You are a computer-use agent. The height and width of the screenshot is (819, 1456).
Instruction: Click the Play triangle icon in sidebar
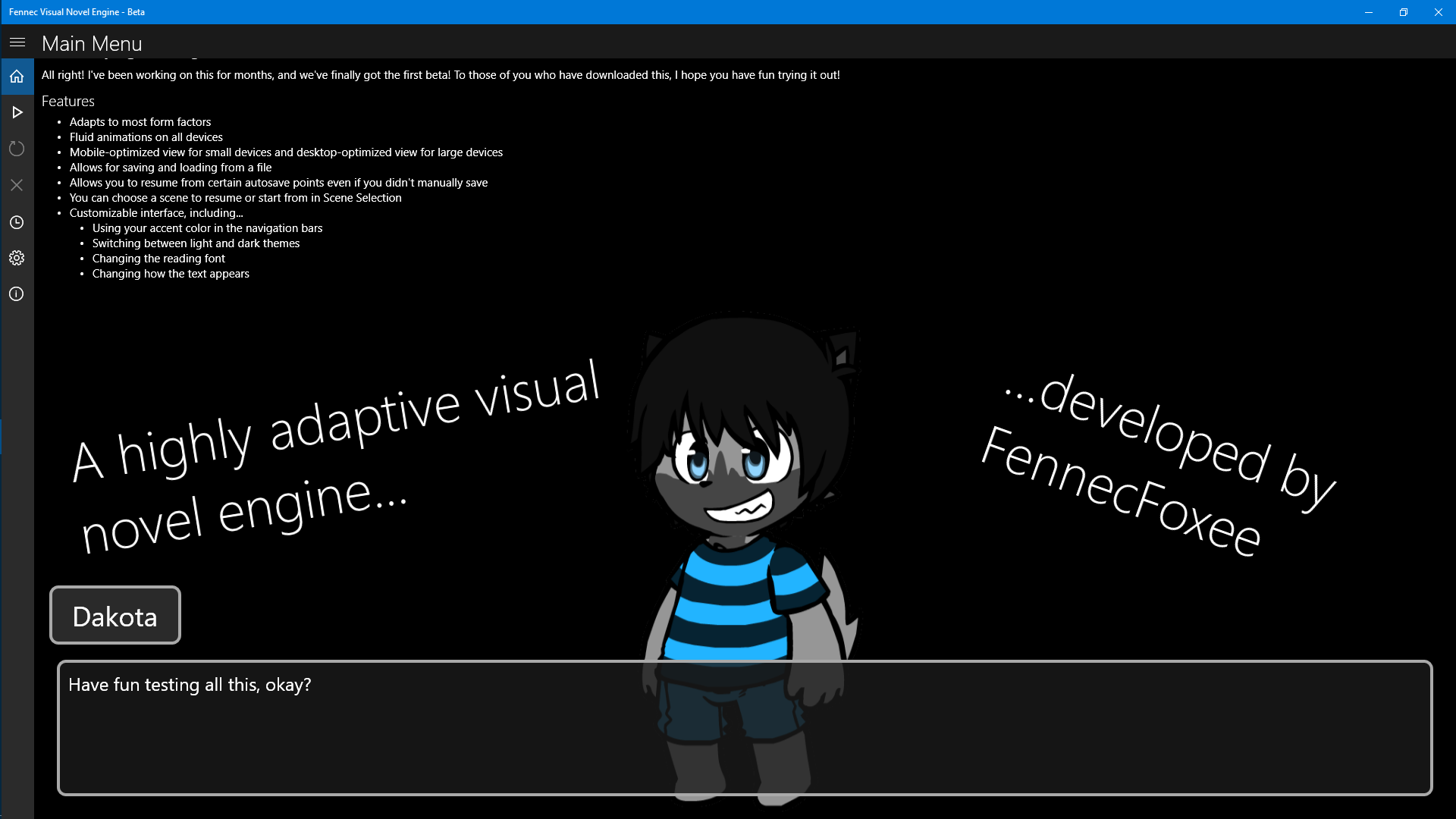[17, 112]
